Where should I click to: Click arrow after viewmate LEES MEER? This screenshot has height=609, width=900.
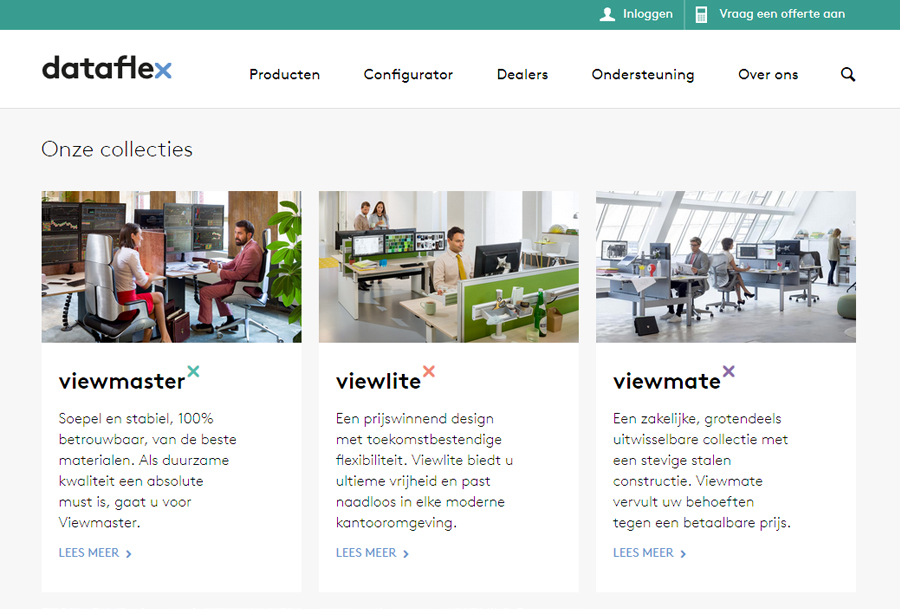click(683, 554)
